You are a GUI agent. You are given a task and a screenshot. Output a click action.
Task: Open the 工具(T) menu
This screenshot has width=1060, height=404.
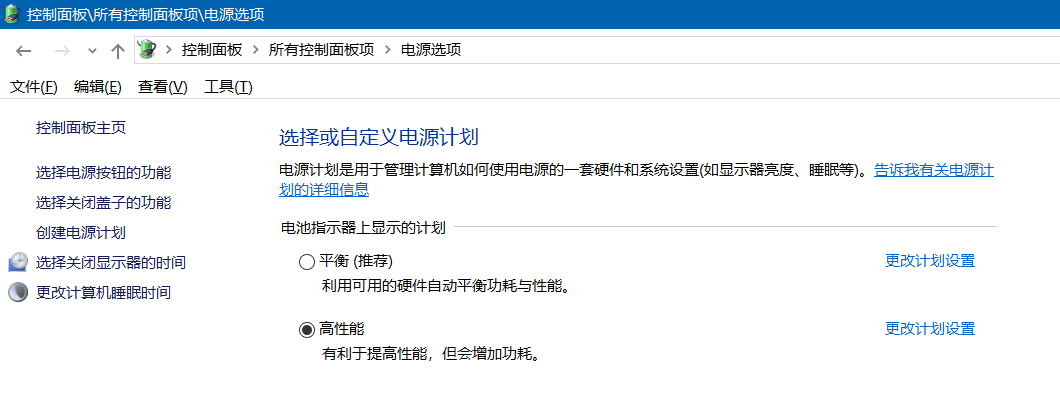click(228, 87)
